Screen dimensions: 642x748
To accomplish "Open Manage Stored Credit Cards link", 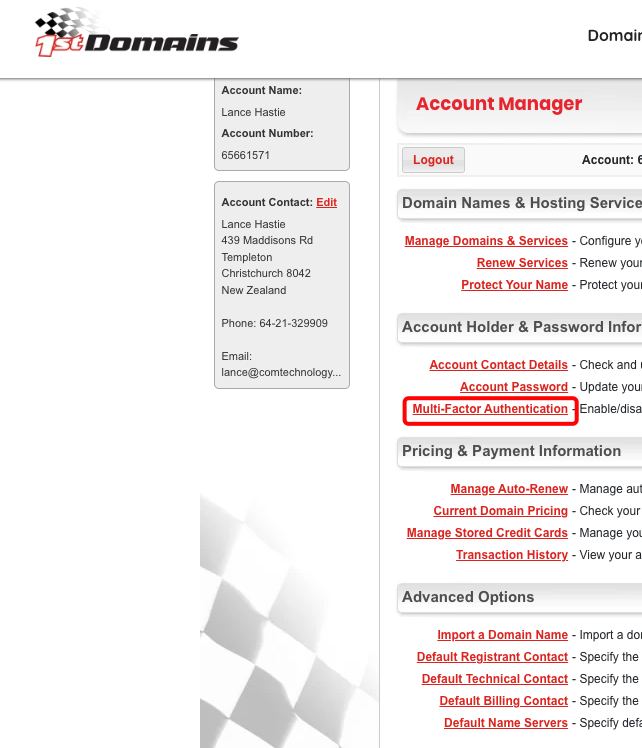I will coord(487,533).
